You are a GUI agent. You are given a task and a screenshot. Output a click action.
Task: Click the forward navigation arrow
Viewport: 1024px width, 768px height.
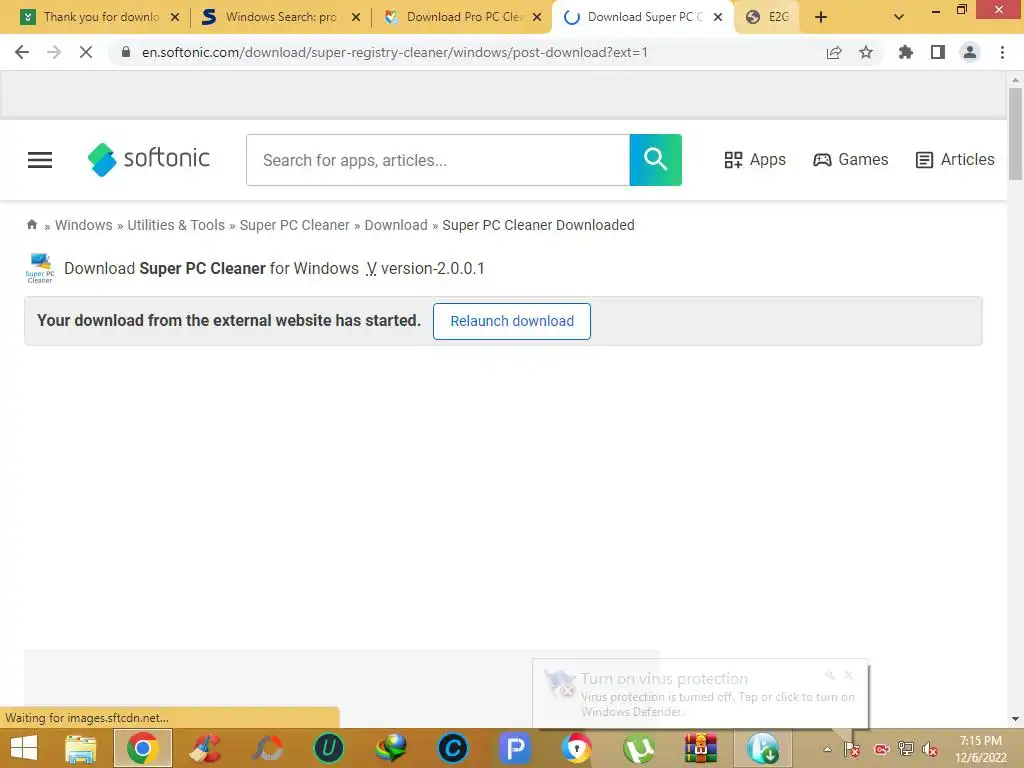pos(54,52)
